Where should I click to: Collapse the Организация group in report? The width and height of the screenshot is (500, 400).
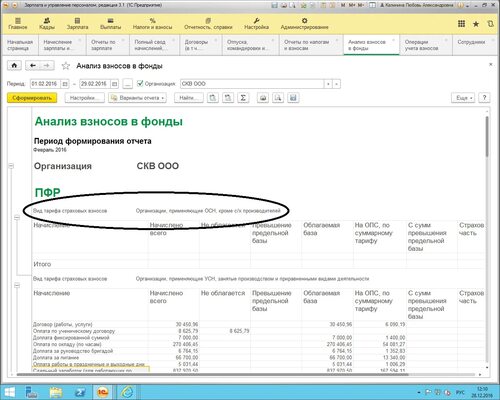(x=11, y=166)
